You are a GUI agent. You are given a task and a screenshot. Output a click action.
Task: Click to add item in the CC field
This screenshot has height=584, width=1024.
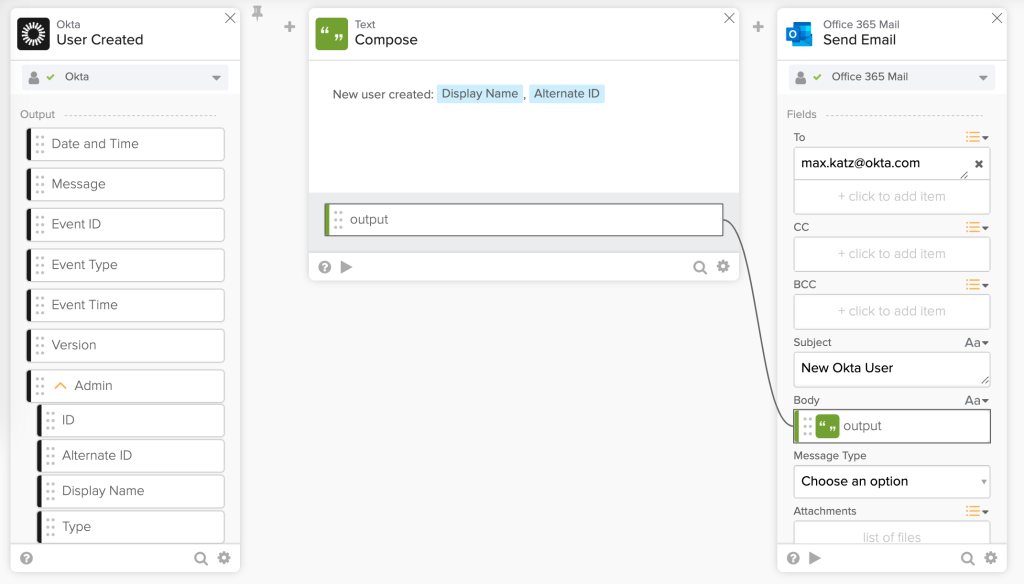(891, 254)
